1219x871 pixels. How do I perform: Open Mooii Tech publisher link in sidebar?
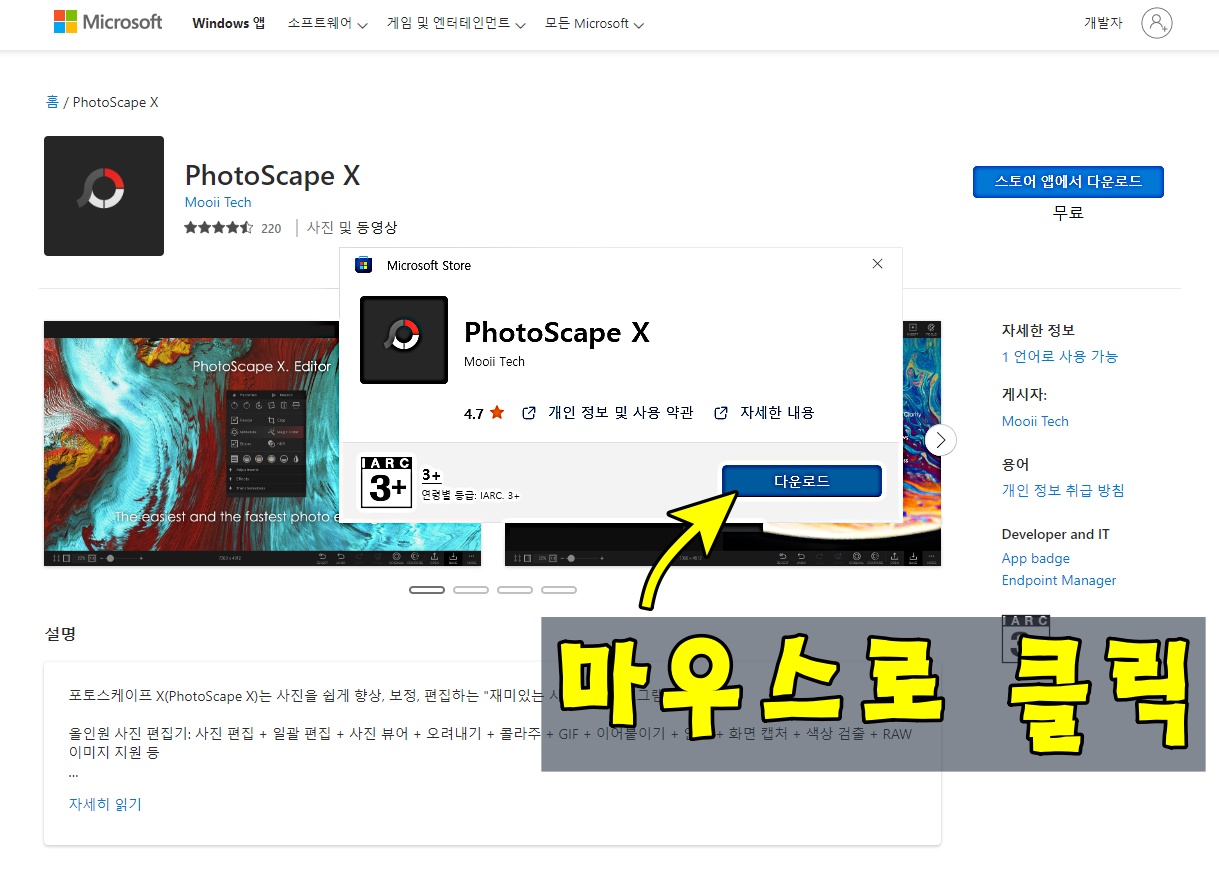(x=1035, y=421)
